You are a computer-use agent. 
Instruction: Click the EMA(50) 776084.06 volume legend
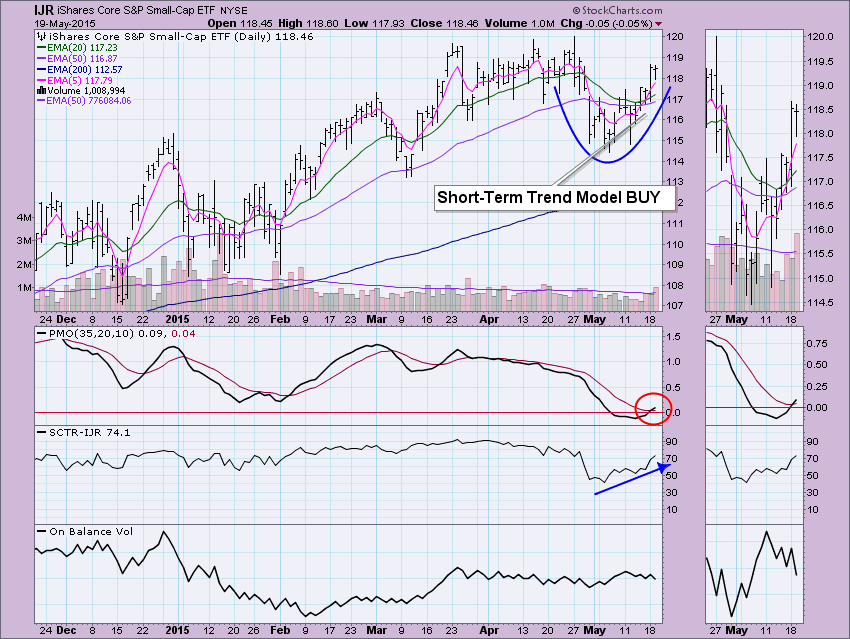[84, 101]
